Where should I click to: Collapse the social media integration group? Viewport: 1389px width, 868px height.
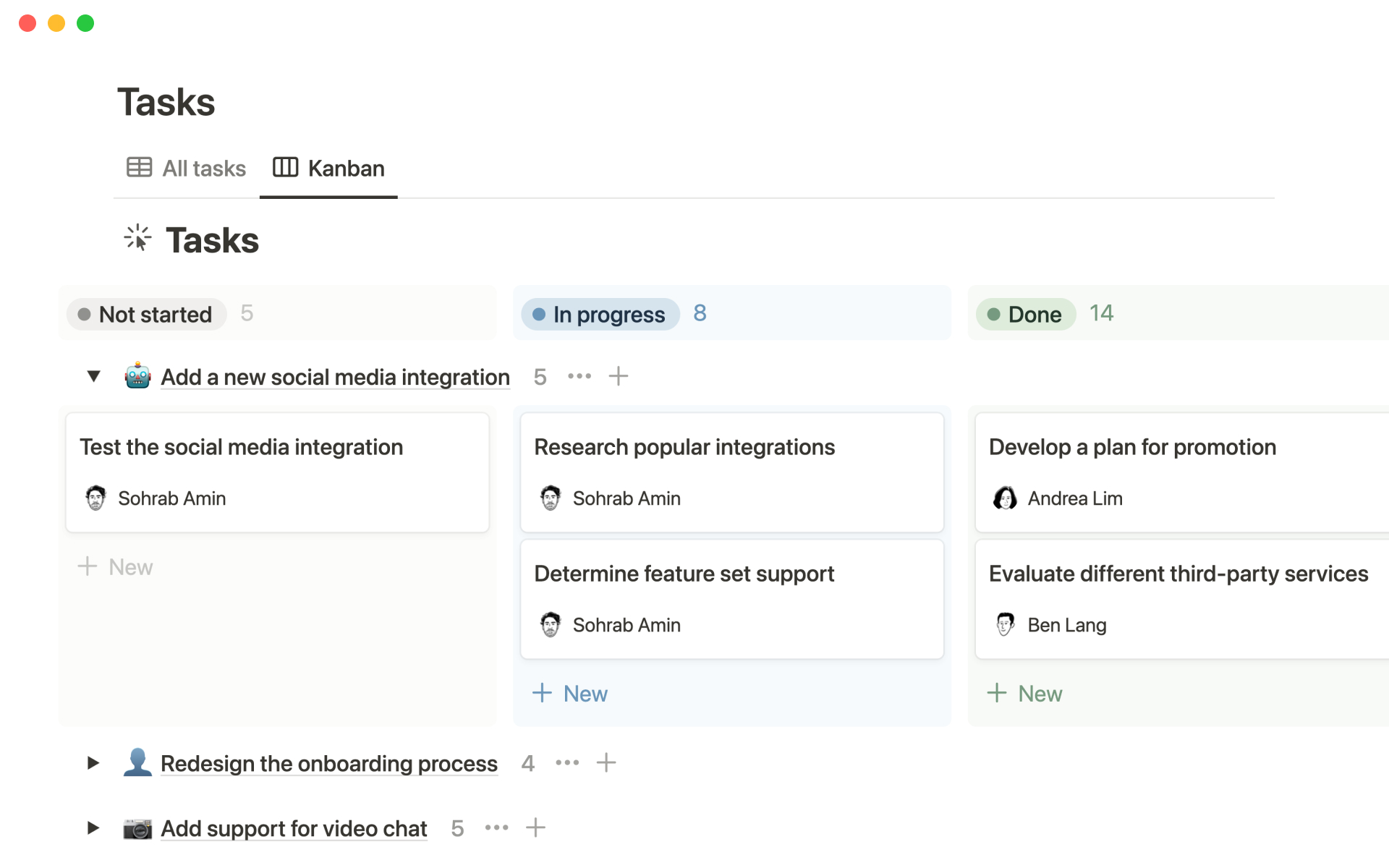point(93,376)
